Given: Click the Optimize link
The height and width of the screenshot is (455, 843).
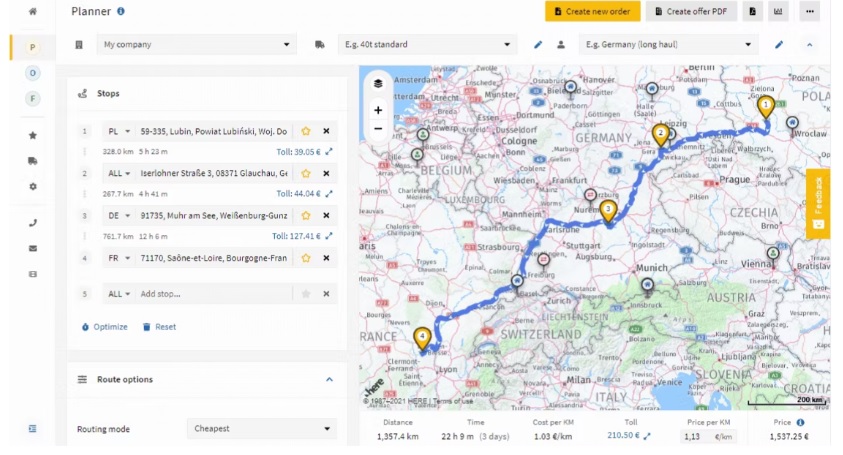Looking at the screenshot, I should 104,327.
